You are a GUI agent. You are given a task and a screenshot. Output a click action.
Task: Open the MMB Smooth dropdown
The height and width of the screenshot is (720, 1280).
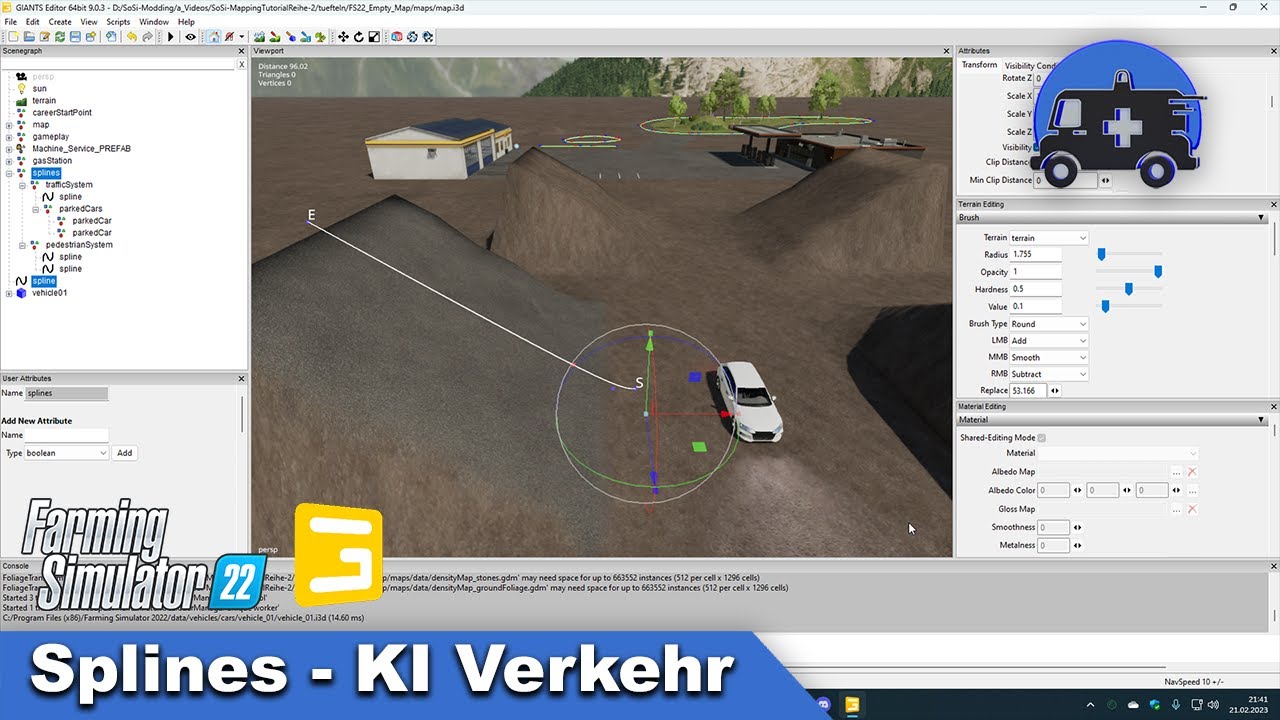[1048, 357]
